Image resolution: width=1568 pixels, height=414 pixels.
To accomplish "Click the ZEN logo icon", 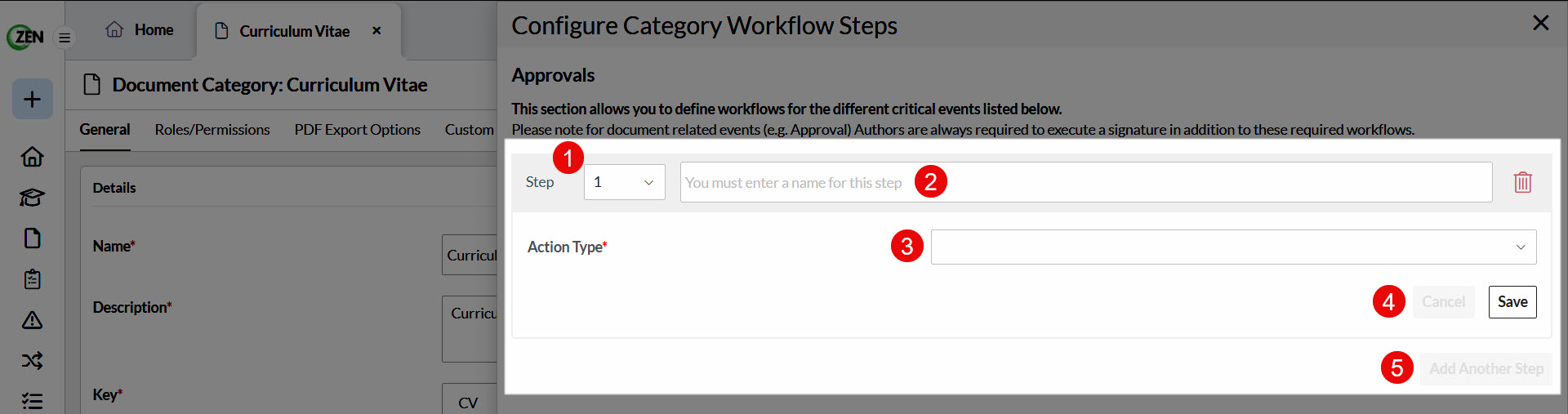I will coord(25,37).
